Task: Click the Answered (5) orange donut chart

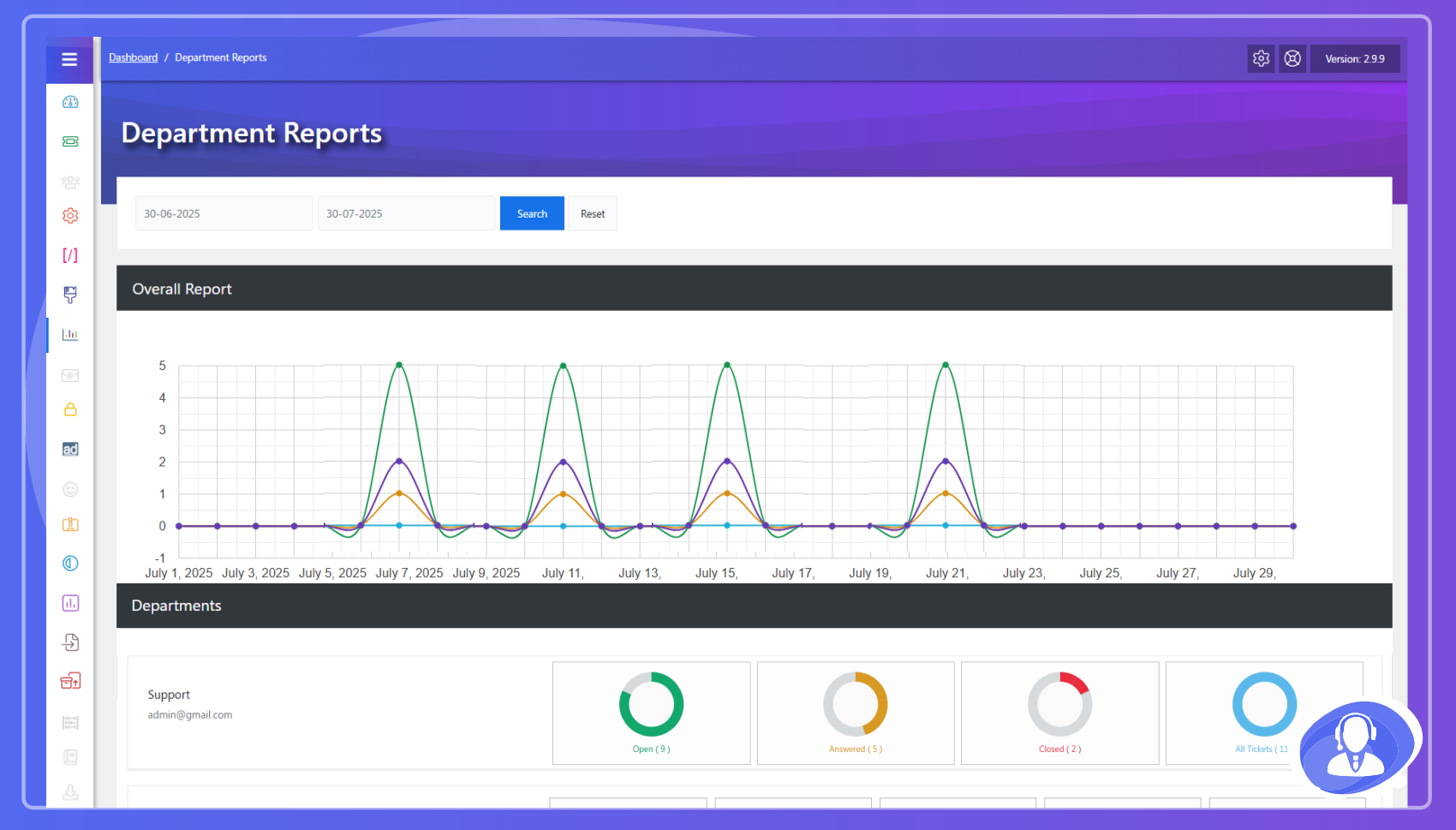Action: coord(856,704)
